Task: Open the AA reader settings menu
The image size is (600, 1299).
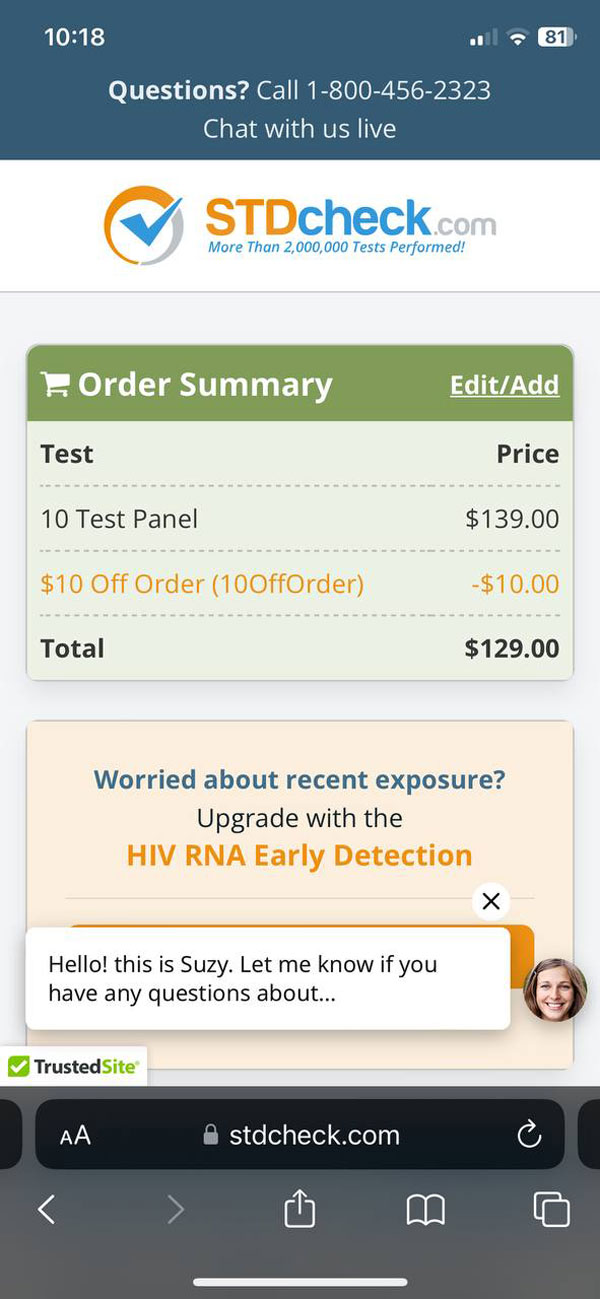Action: coord(75,1135)
